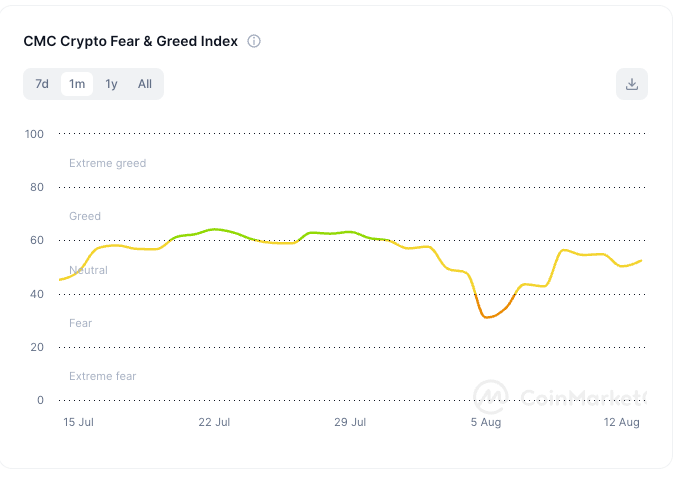Click the 29 Jul axis label
The height and width of the screenshot is (492, 691).
point(350,422)
